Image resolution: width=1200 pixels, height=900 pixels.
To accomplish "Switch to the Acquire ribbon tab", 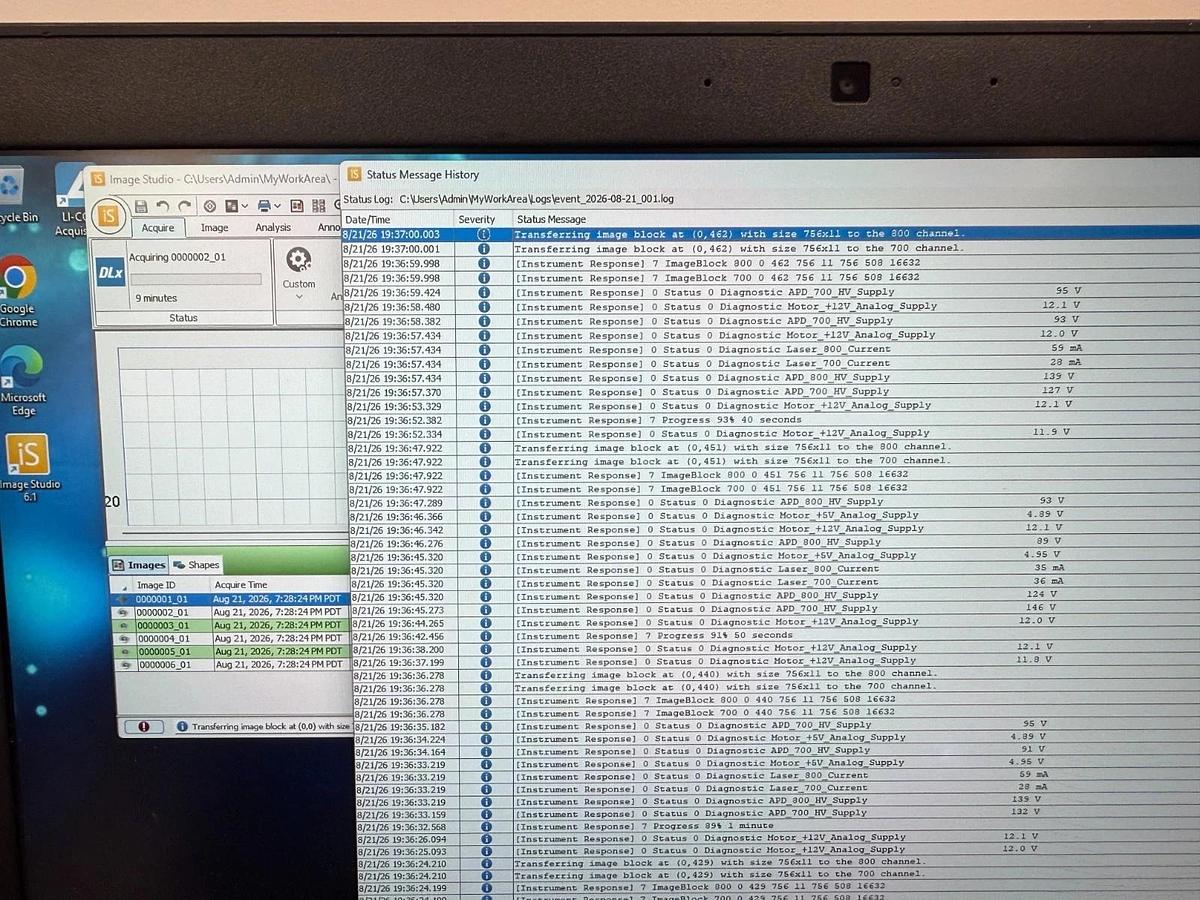I will (157, 228).
